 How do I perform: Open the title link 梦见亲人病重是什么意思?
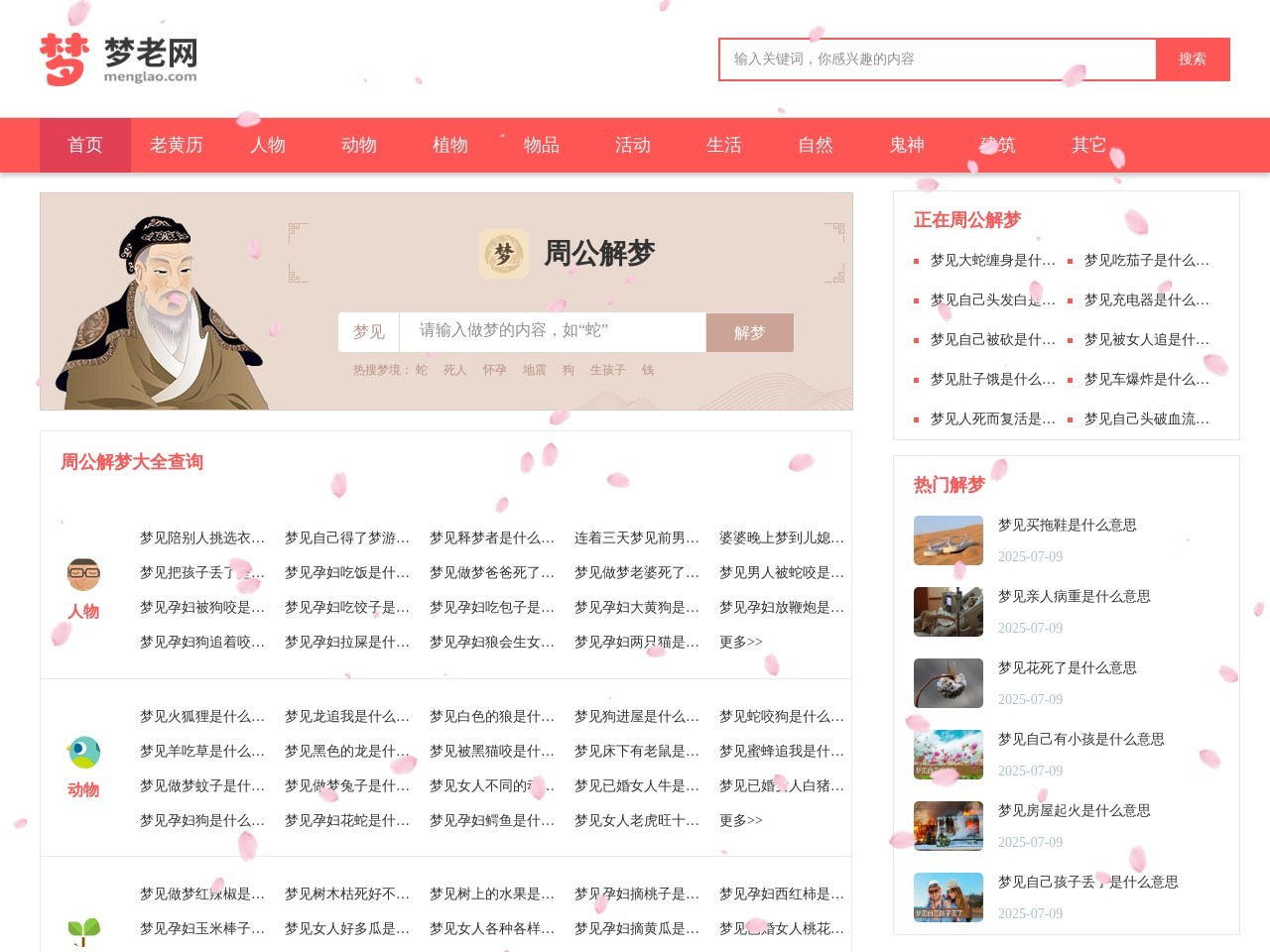click(1075, 597)
